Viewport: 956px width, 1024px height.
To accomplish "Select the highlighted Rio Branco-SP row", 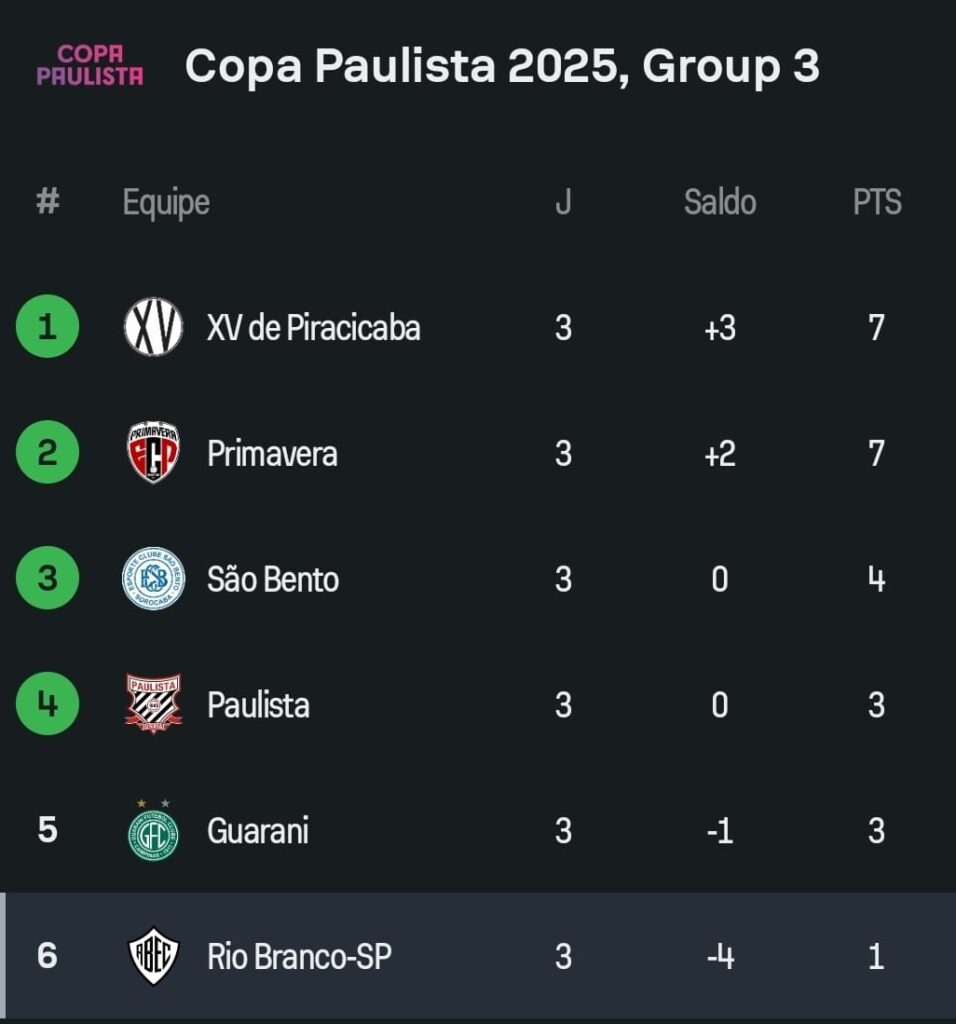I will pos(478,955).
